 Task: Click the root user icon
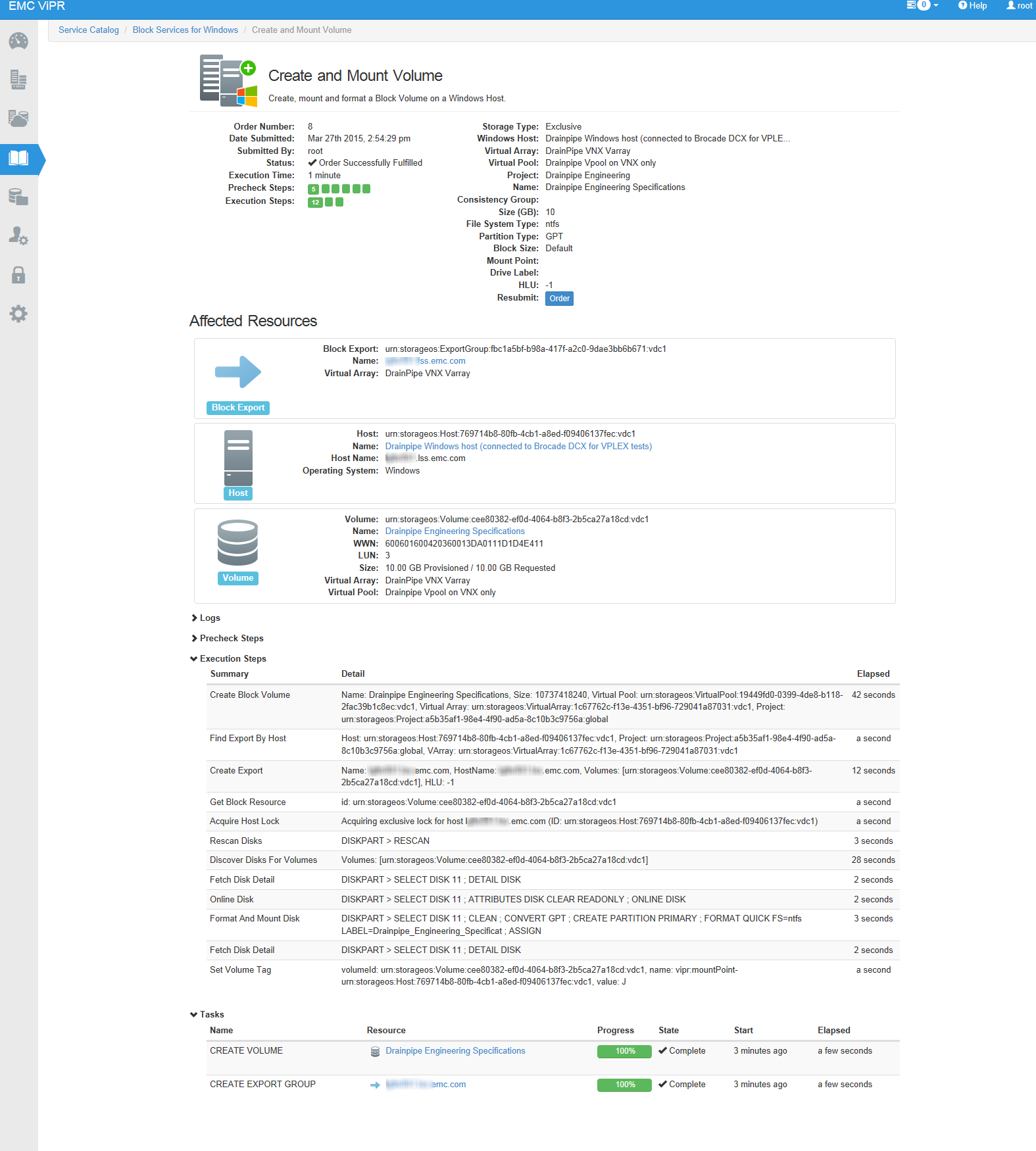pyautogui.click(x=1011, y=5)
